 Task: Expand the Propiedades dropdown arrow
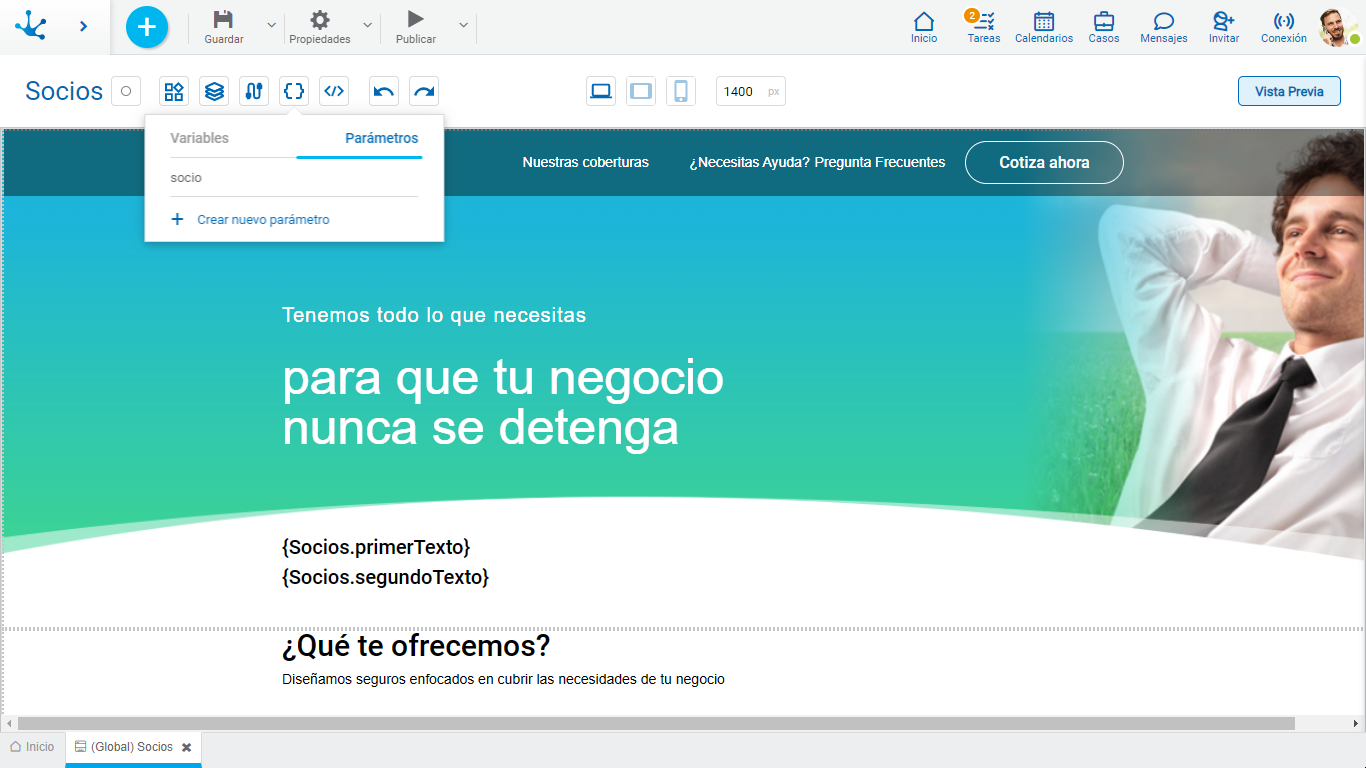click(x=367, y=25)
